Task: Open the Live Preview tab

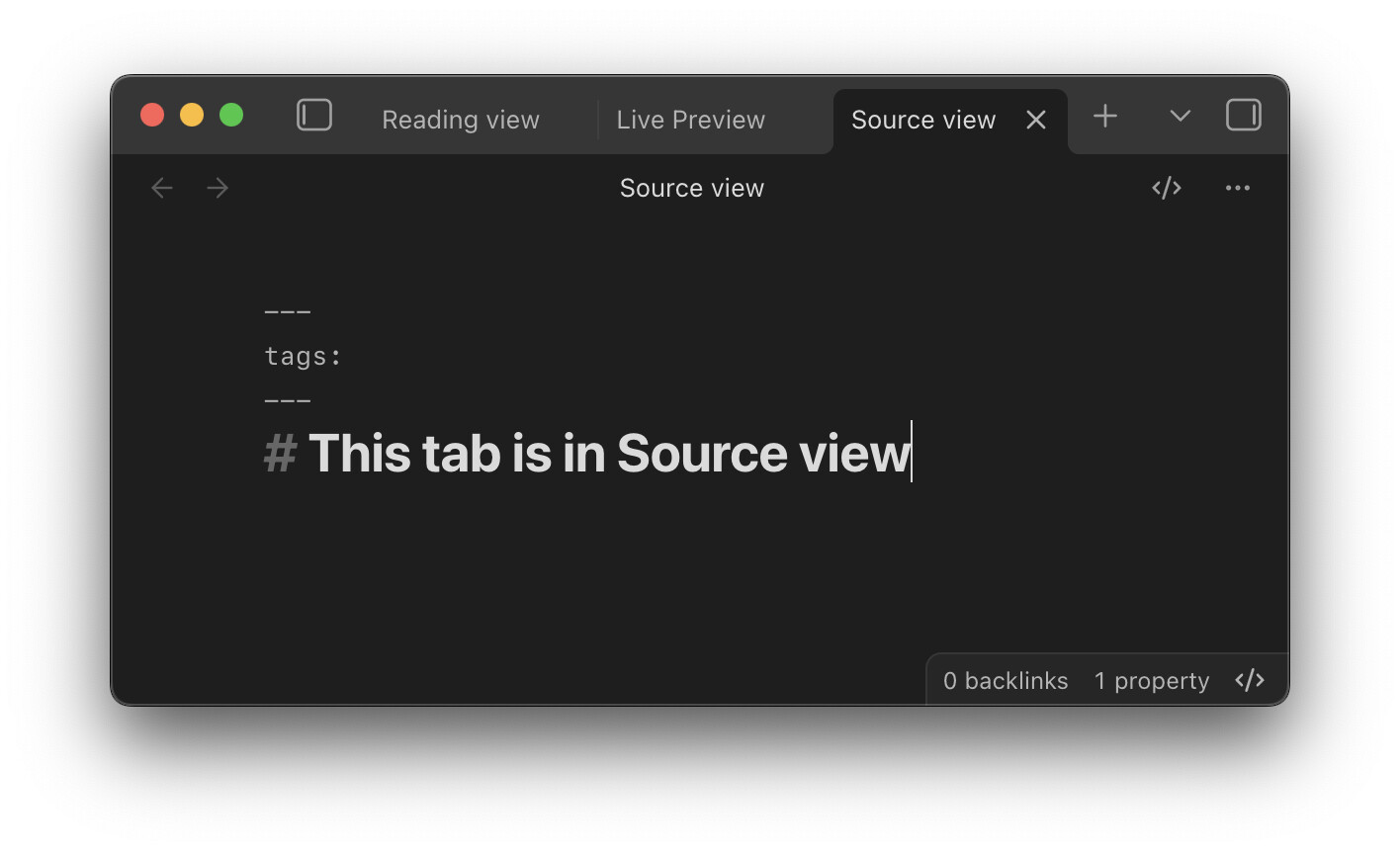Action: [x=690, y=120]
